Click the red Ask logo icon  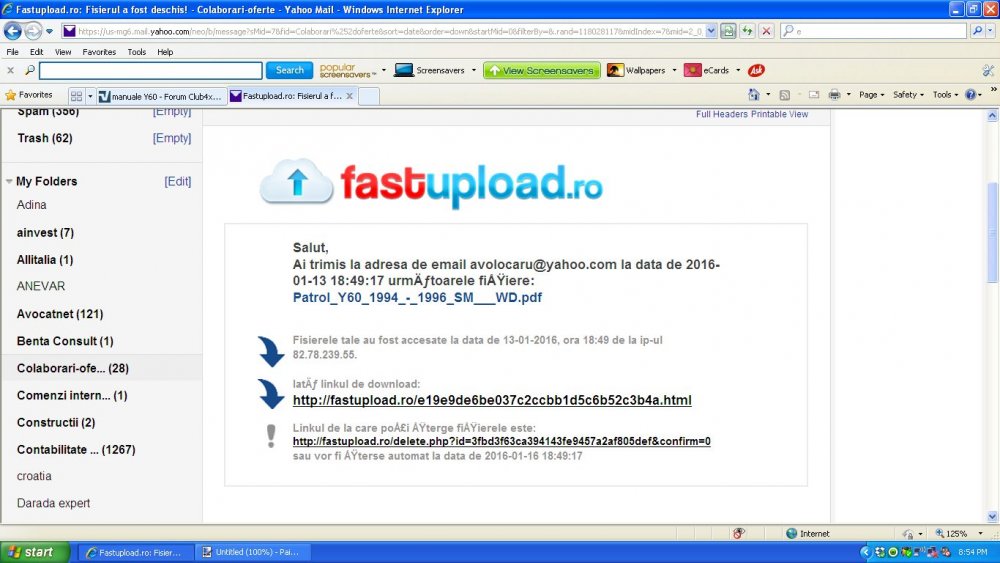click(756, 70)
